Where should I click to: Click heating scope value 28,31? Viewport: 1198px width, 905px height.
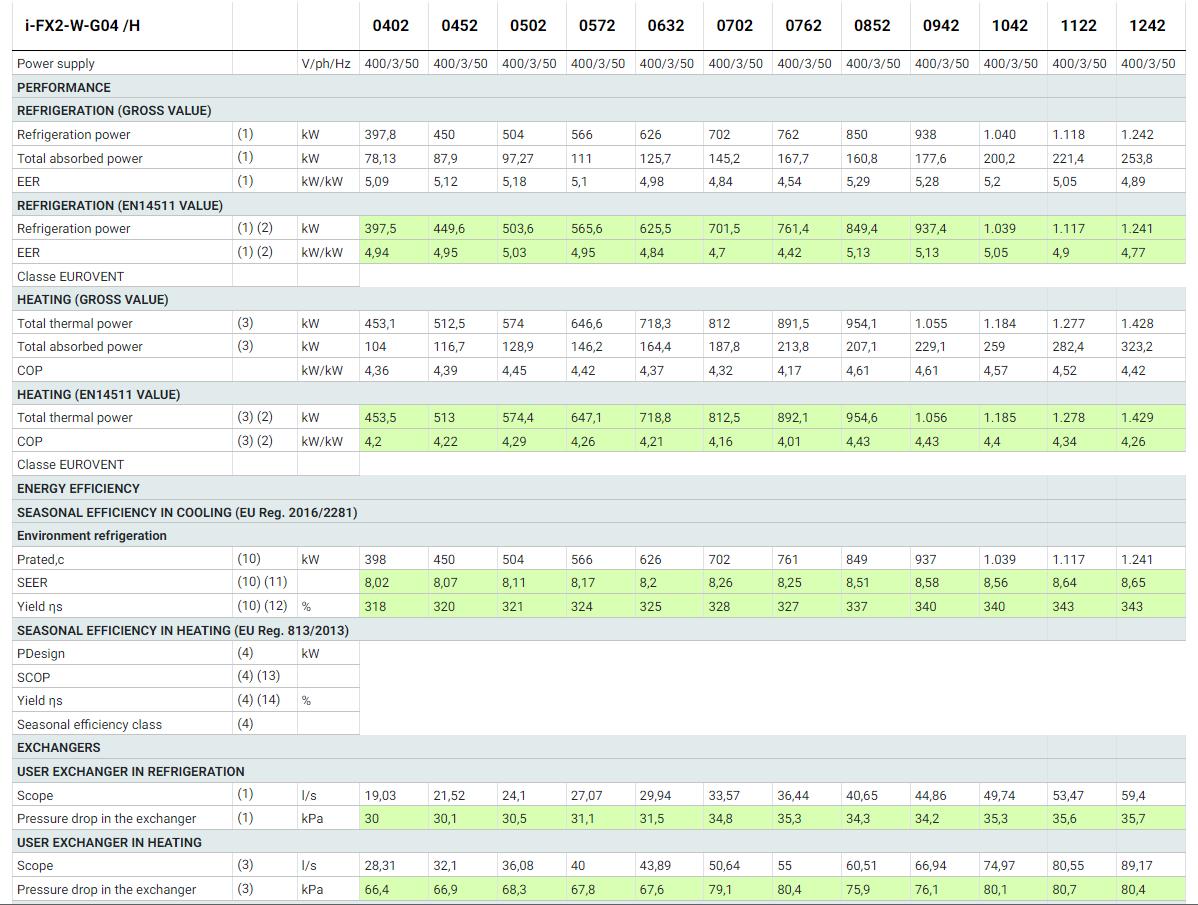click(380, 866)
